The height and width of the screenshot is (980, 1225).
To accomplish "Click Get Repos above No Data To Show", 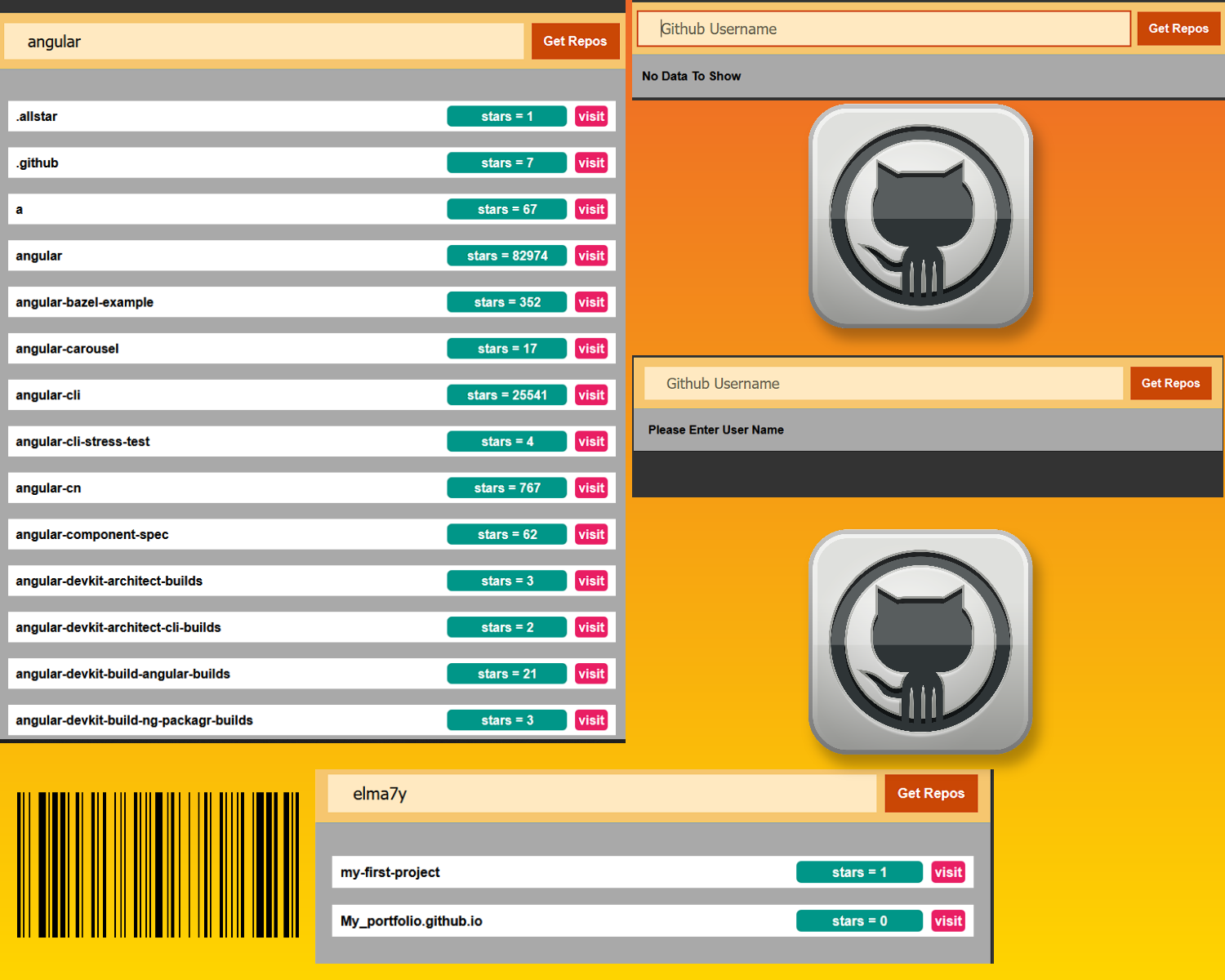I will [1178, 29].
